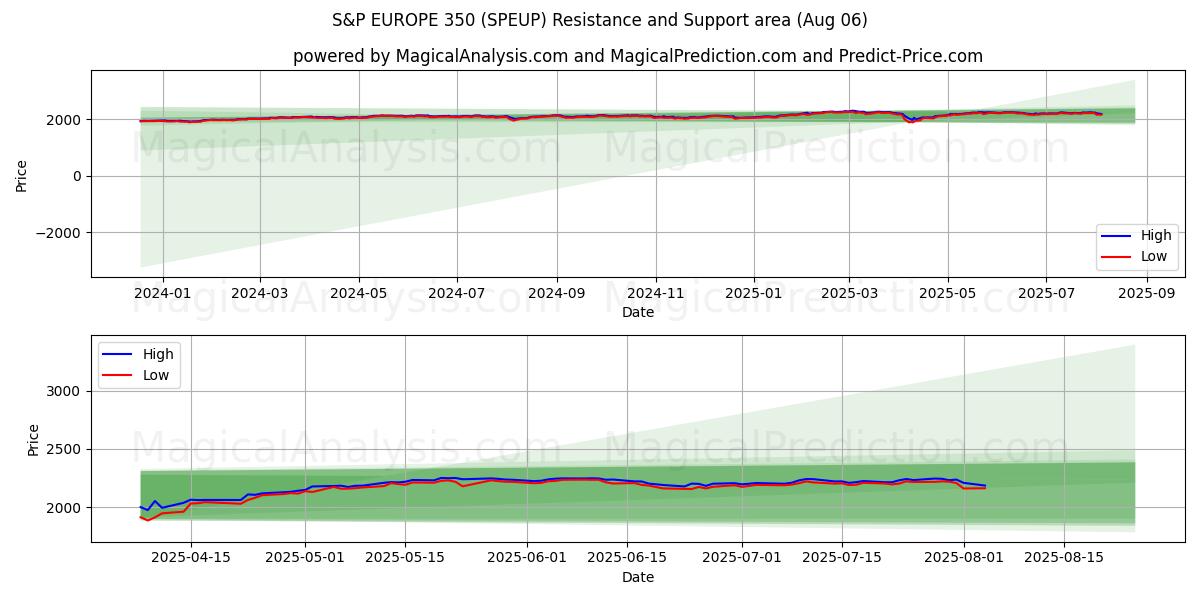Click the '2025-08-15' date tick label
Screen dimensions: 1200x600
[1064, 559]
